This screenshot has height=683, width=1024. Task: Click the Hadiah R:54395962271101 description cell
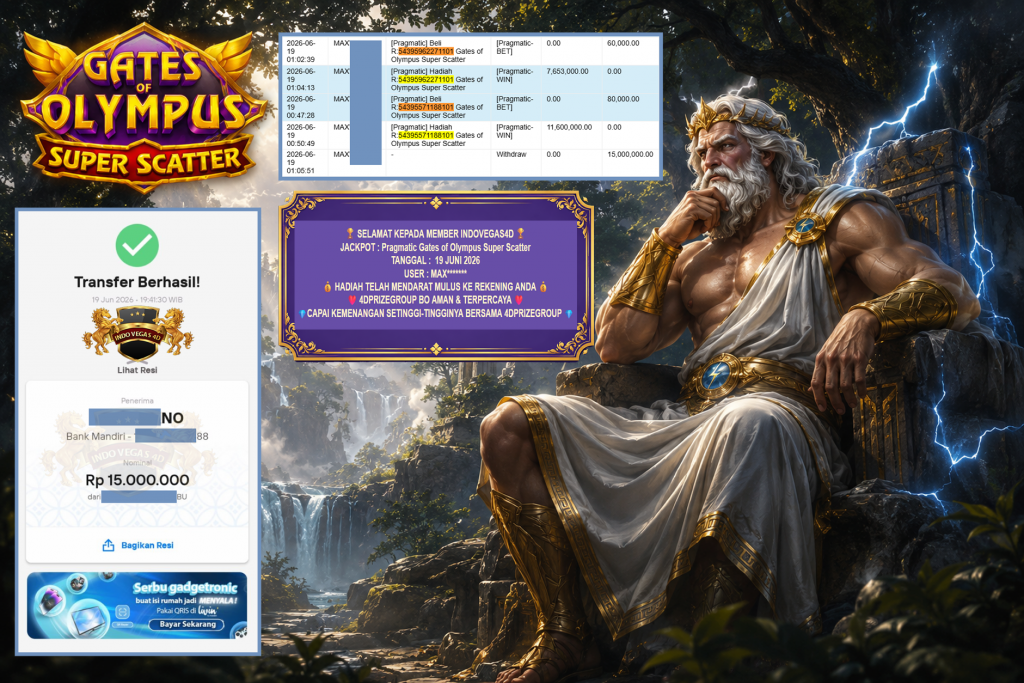tap(437, 79)
